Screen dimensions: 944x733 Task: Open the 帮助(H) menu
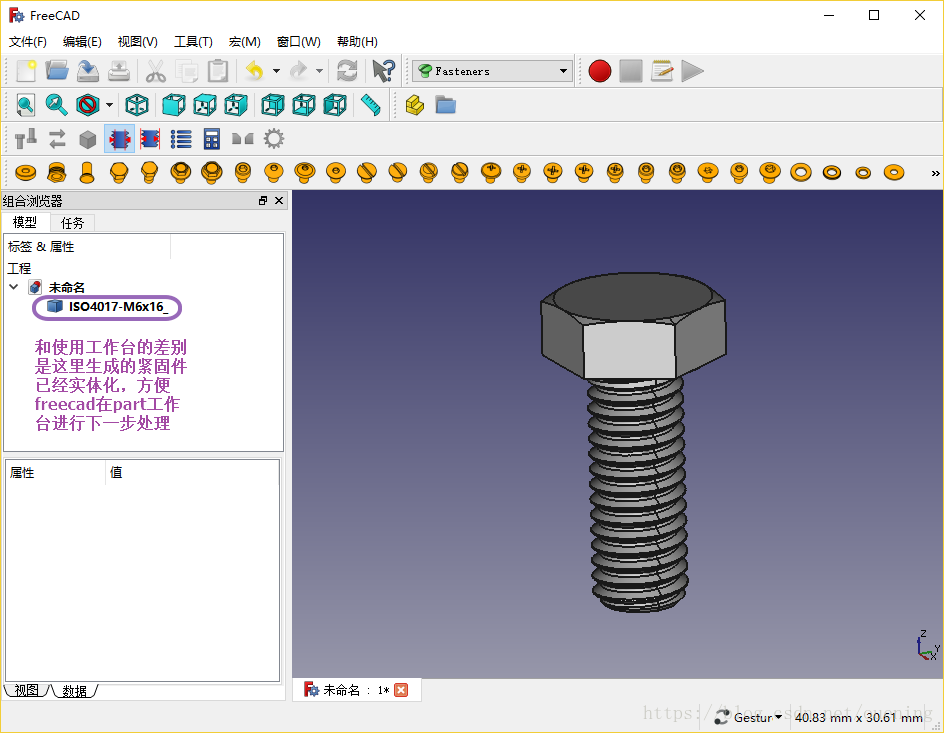pyautogui.click(x=357, y=42)
